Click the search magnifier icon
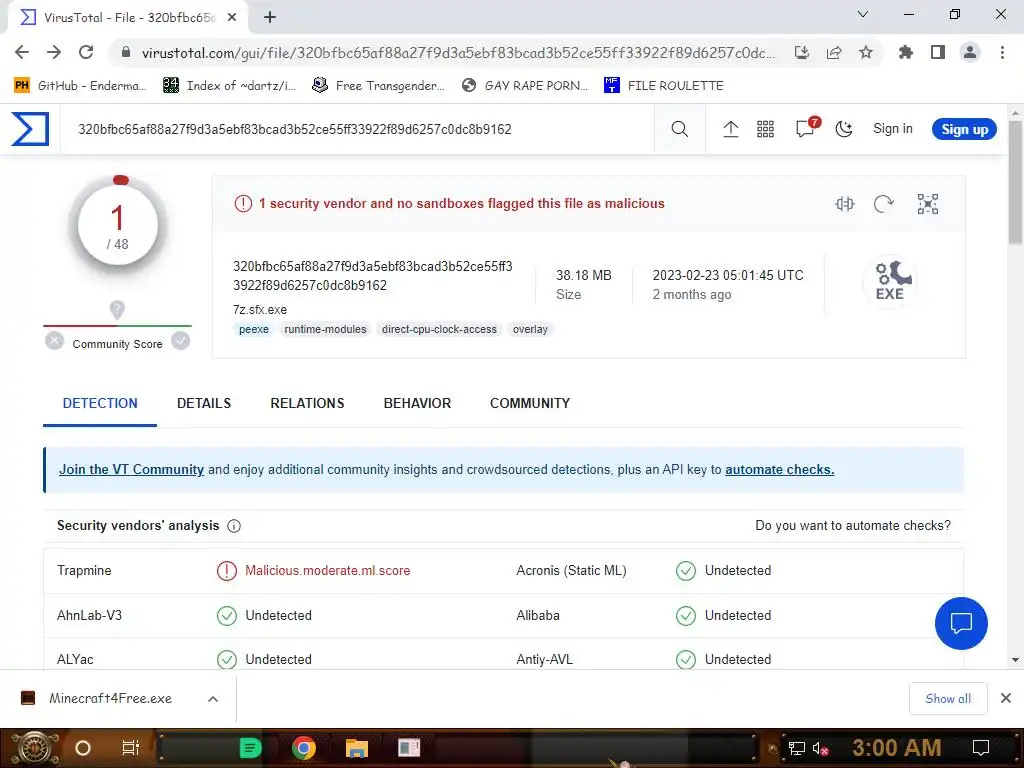 [x=680, y=129]
